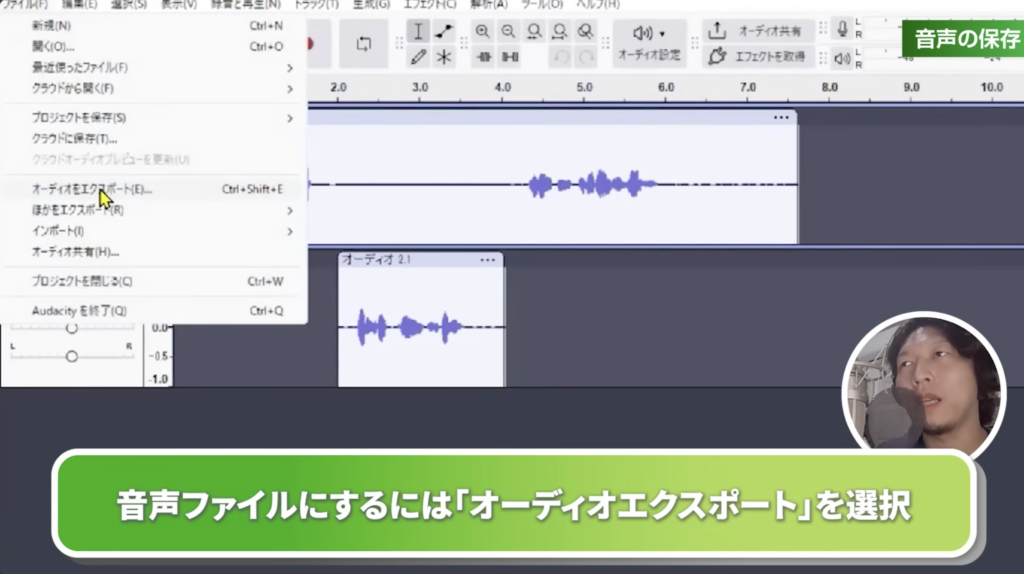Select the Envelope tool
The height and width of the screenshot is (574, 1024).
444,31
